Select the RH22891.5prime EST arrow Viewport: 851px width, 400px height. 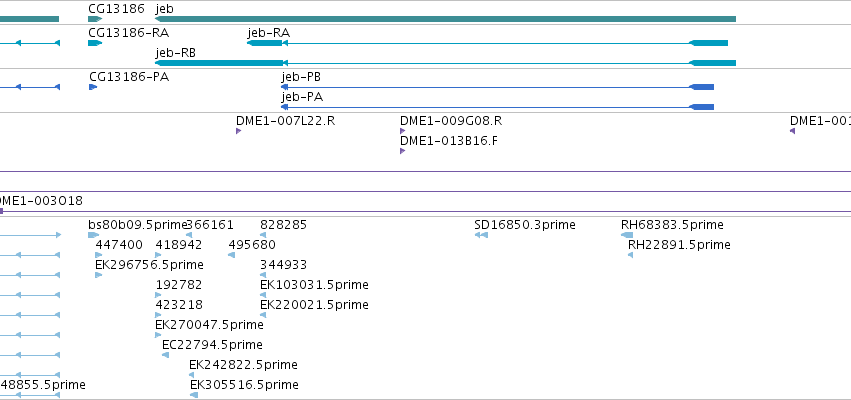click(x=631, y=255)
